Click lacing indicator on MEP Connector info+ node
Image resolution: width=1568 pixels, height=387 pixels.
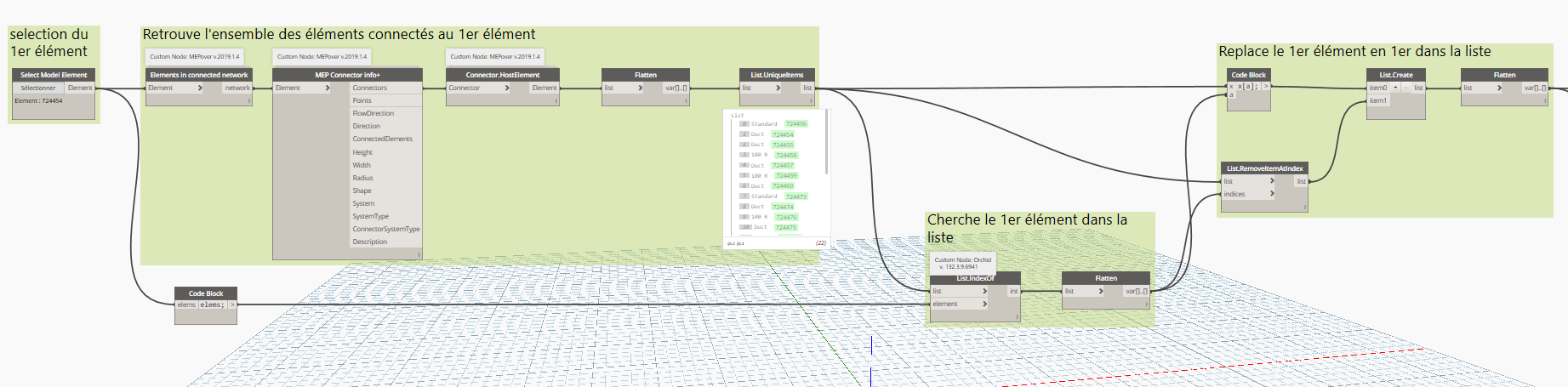(x=419, y=253)
